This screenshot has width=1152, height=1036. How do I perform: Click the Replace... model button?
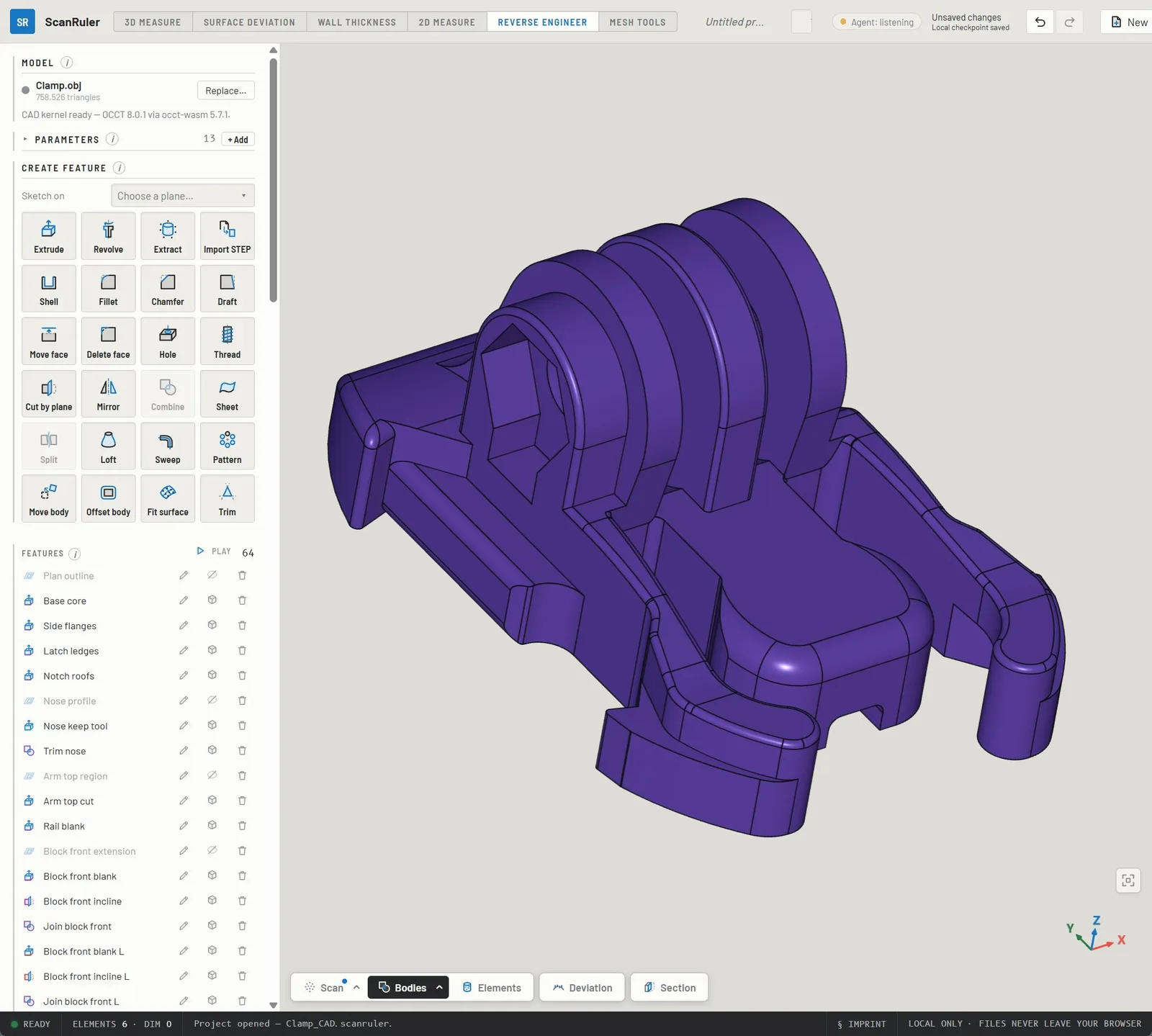tap(226, 91)
